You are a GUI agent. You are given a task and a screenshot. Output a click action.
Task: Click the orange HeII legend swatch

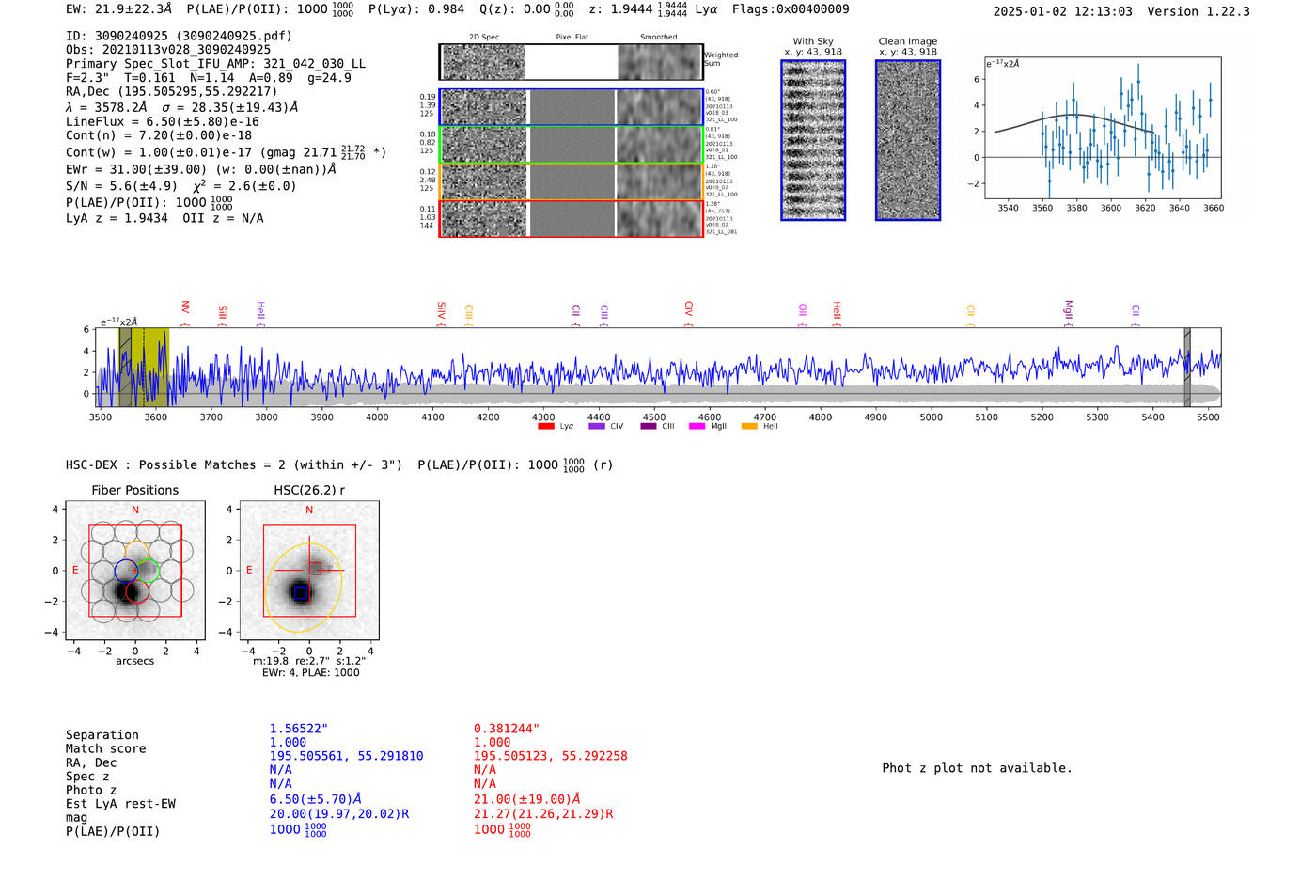click(x=749, y=427)
